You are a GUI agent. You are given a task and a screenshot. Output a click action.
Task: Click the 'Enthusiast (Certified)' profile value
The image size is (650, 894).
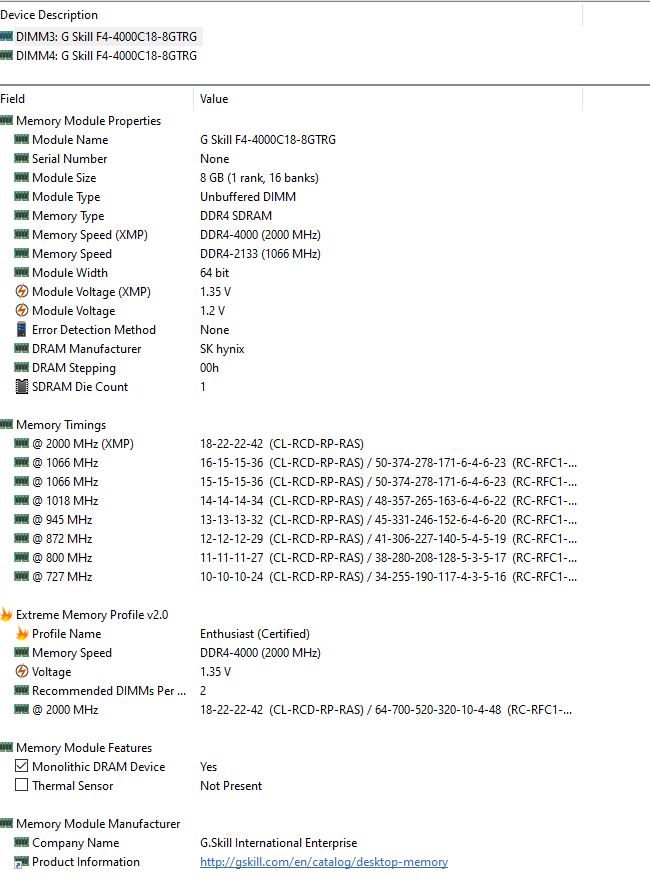click(x=255, y=633)
